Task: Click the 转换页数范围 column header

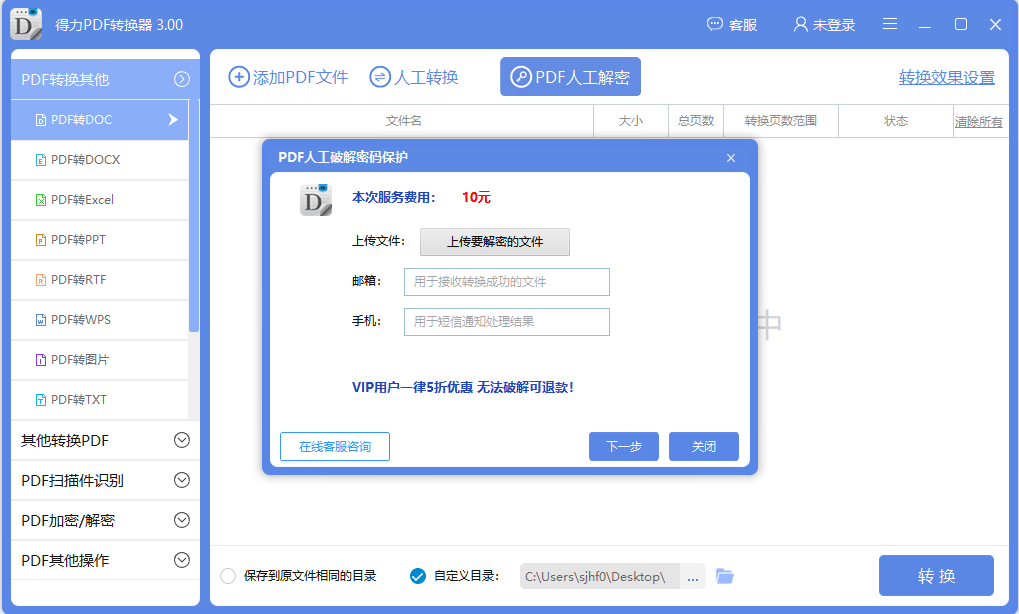Action: click(x=780, y=121)
